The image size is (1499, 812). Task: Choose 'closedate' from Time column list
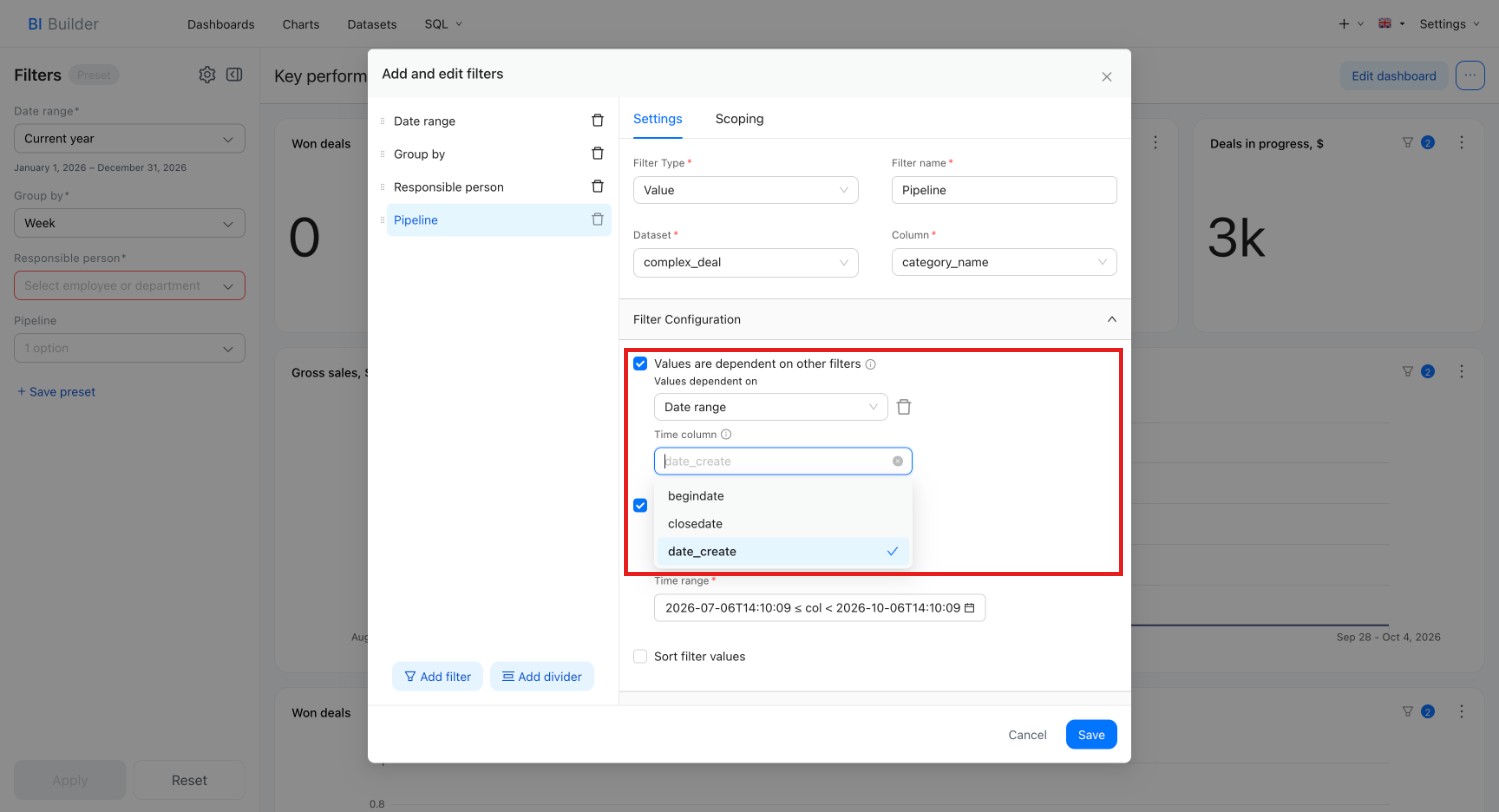tap(783, 524)
